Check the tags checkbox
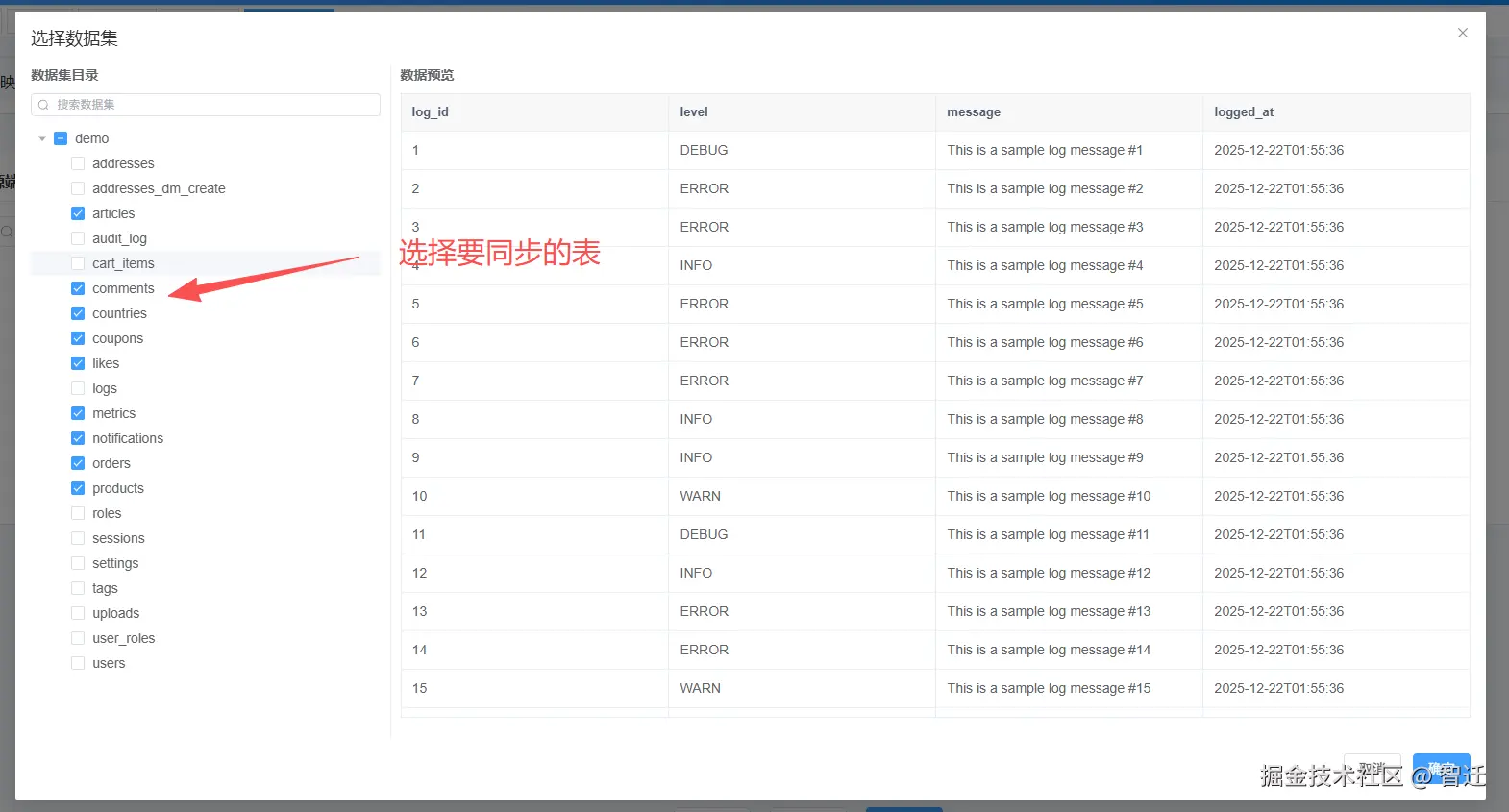This screenshot has width=1509, height=812. click(x=78, y=588)
